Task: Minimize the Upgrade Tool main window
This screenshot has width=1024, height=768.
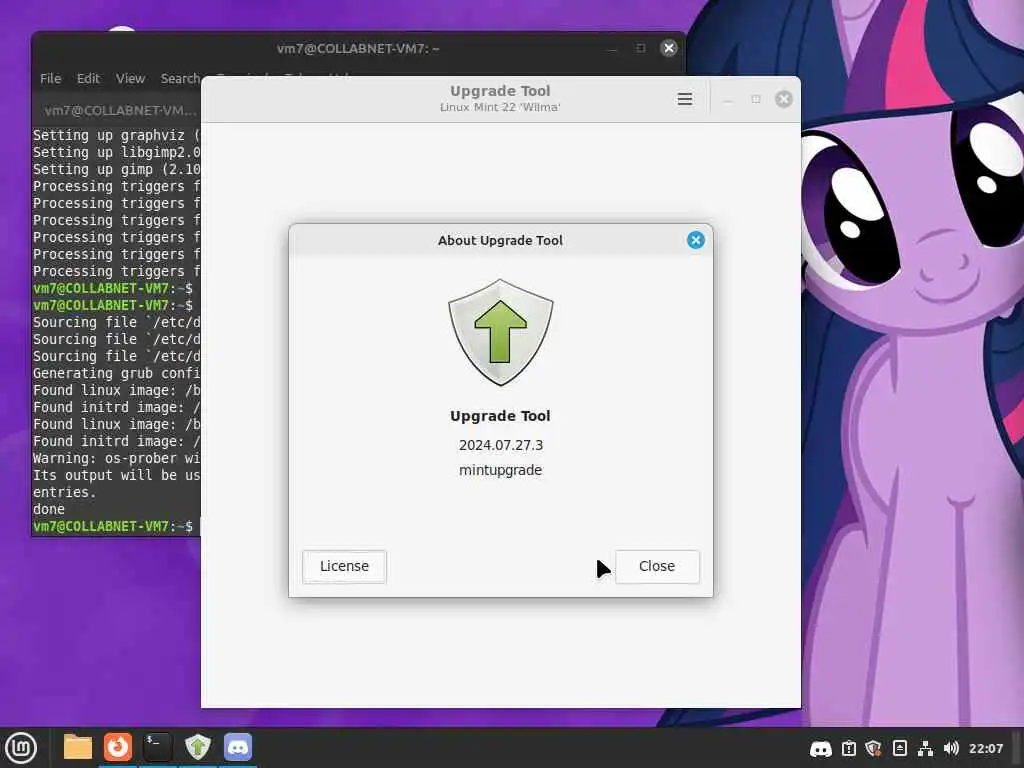Action: click(728, 99)
